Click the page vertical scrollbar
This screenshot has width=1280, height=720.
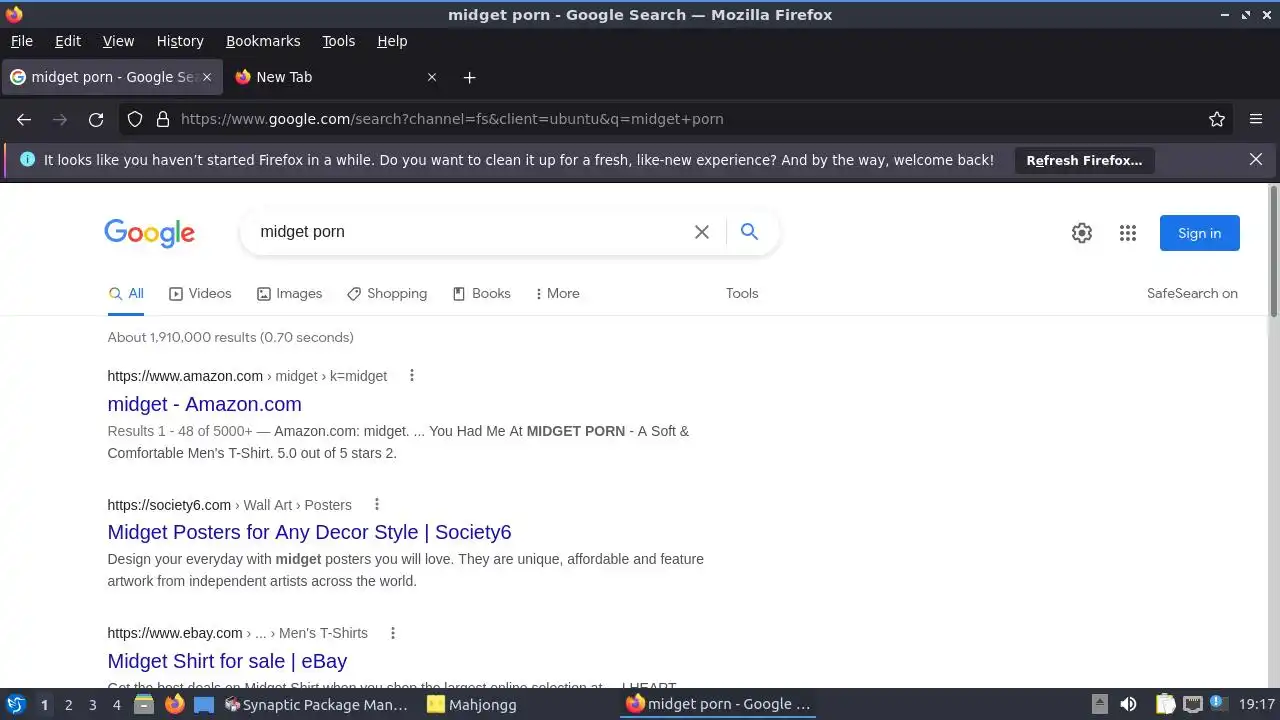[1273, 250]
